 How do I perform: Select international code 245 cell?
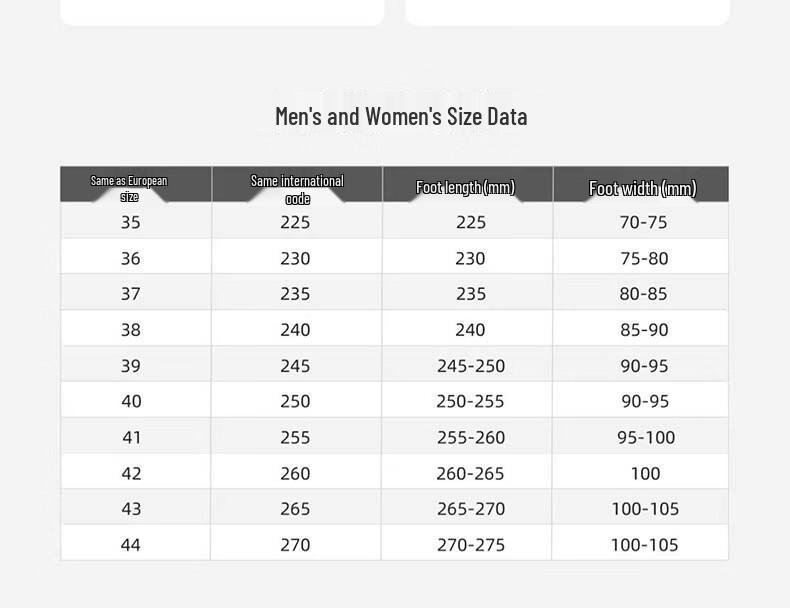pyautogui.click(x=297, y=364)
